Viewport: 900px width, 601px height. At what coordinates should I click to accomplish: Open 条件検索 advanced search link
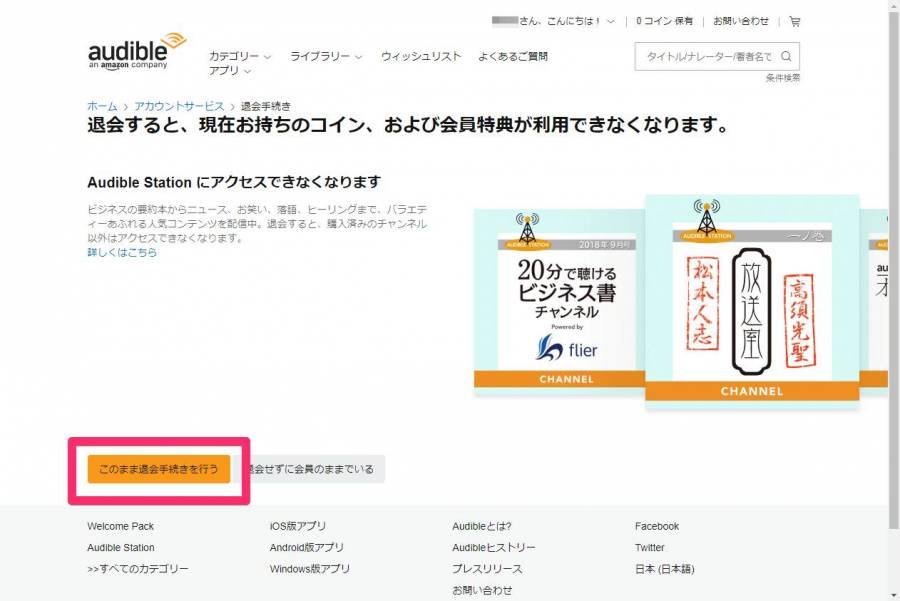click(782, 77)
